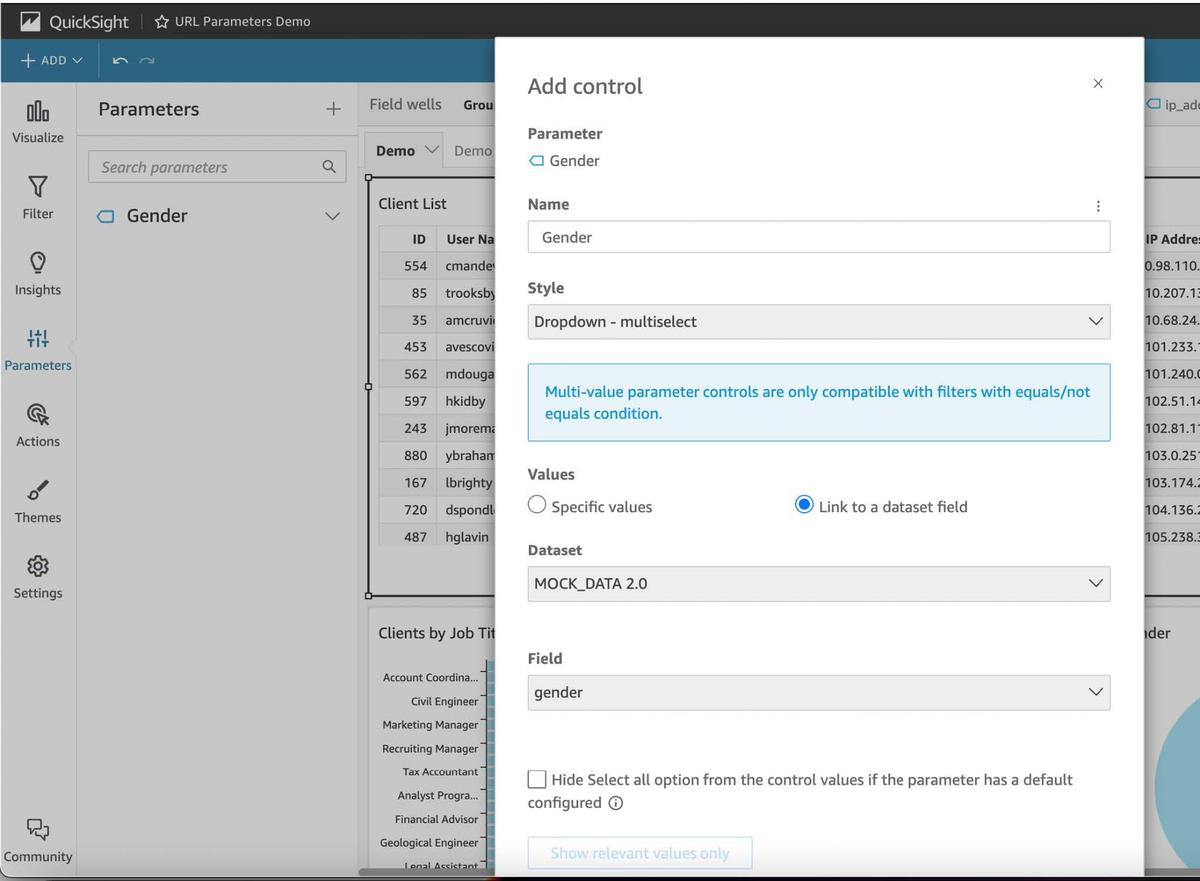Image resolution: width=1200 pixels, height=881 pixels.
Task: Open the Filter panel icon
Action: pyautogui.click(x=37, y=187)
